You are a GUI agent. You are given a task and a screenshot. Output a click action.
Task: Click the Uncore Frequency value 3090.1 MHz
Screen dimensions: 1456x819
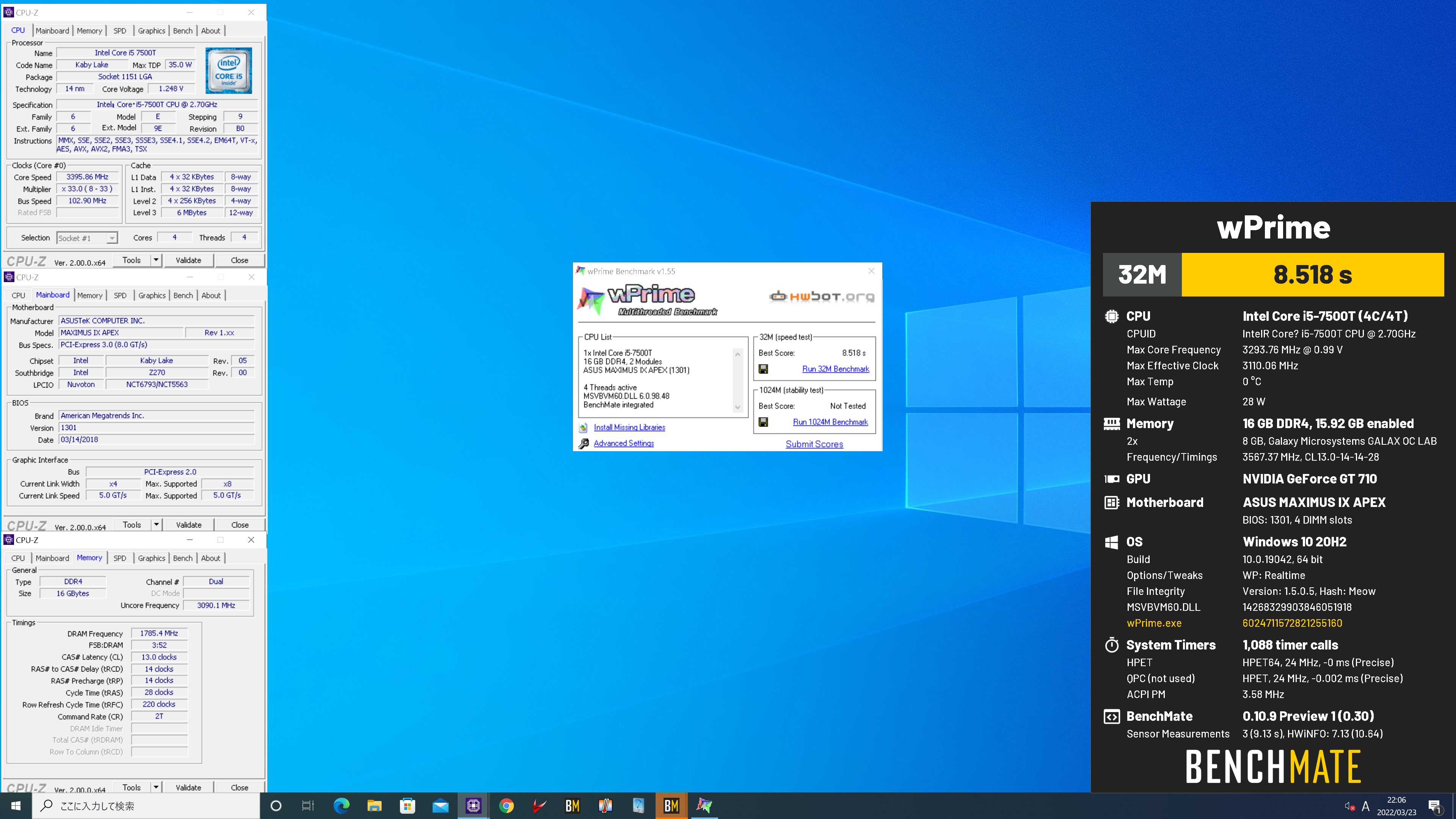click(217, 606)
